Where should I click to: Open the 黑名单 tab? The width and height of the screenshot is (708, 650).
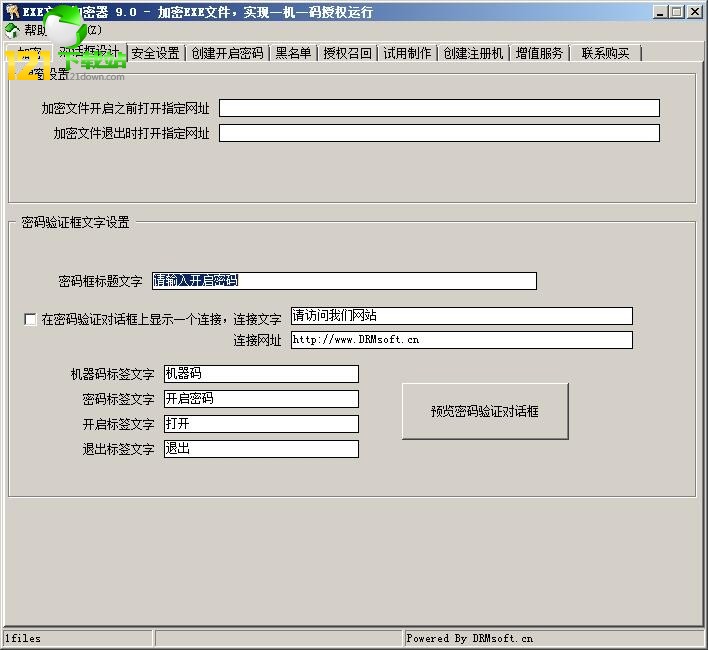point(293,53)
